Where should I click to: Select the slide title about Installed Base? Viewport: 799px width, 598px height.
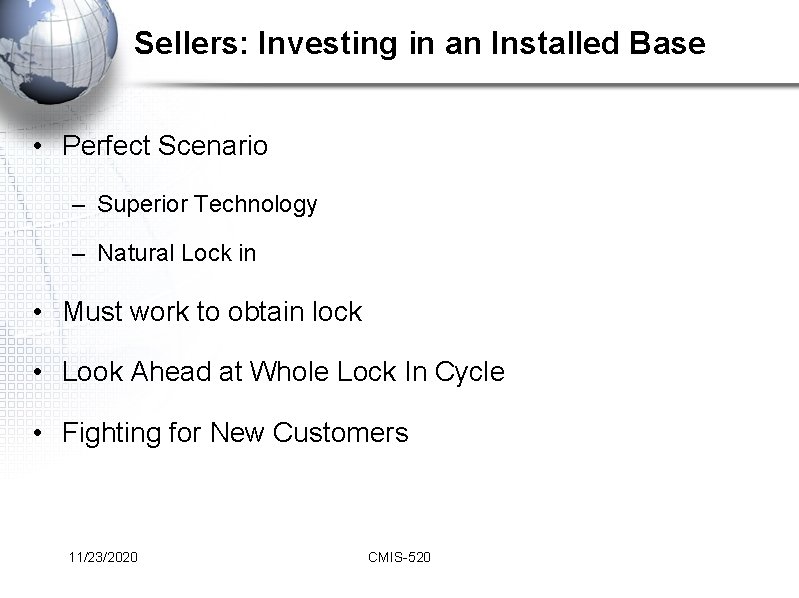[x=419, y=44]
